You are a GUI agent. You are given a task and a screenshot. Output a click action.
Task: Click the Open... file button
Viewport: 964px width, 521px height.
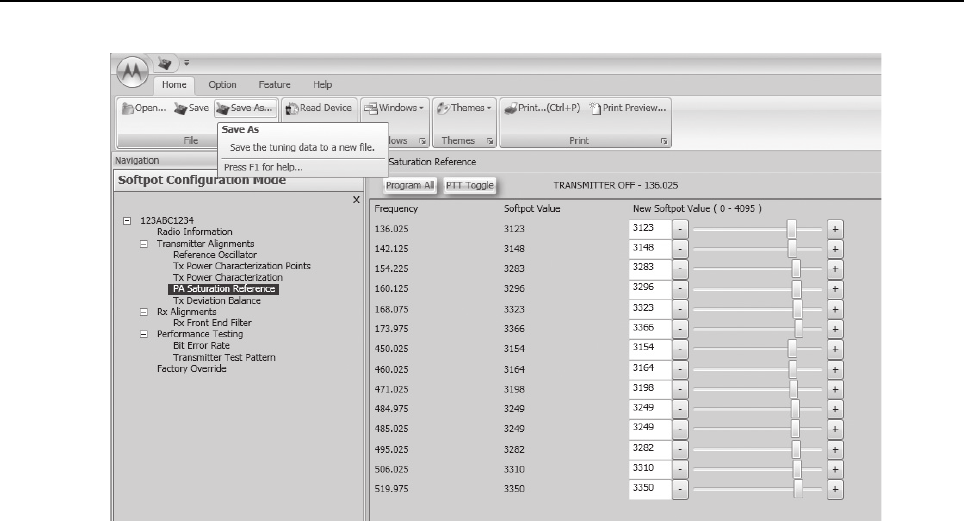click(144, 108)
